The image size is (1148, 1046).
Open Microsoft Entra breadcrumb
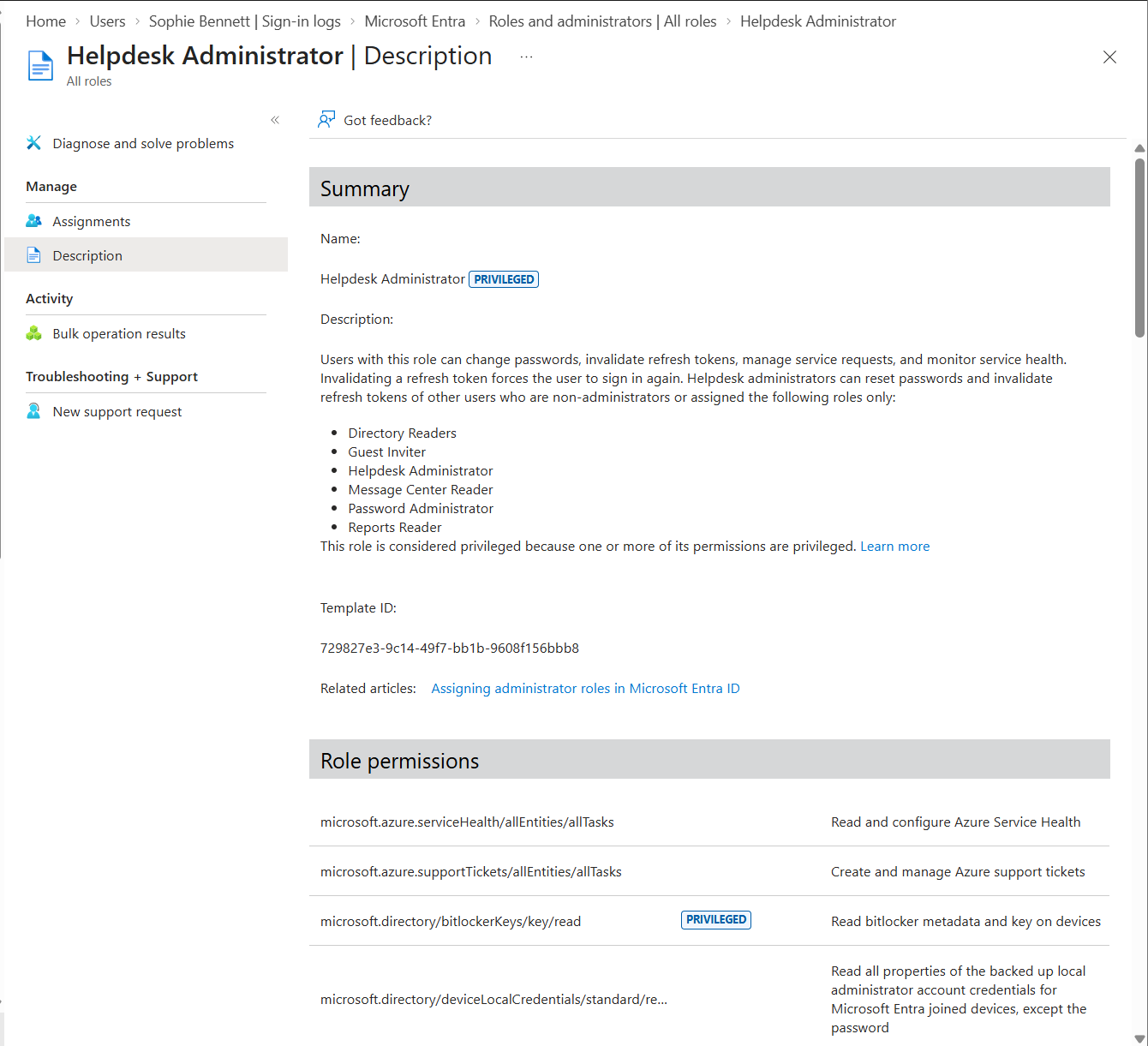(x=415, y=21)
